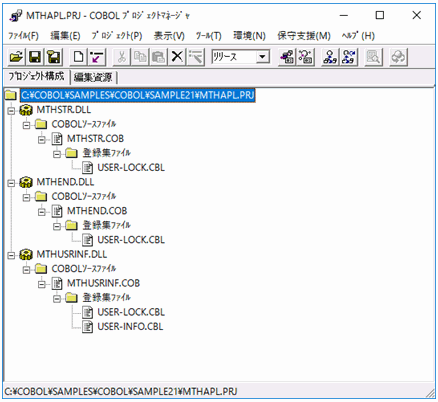Click the document icon beside USER-INFO.CBL
The image size is (438, 402).
pos(87,327)
